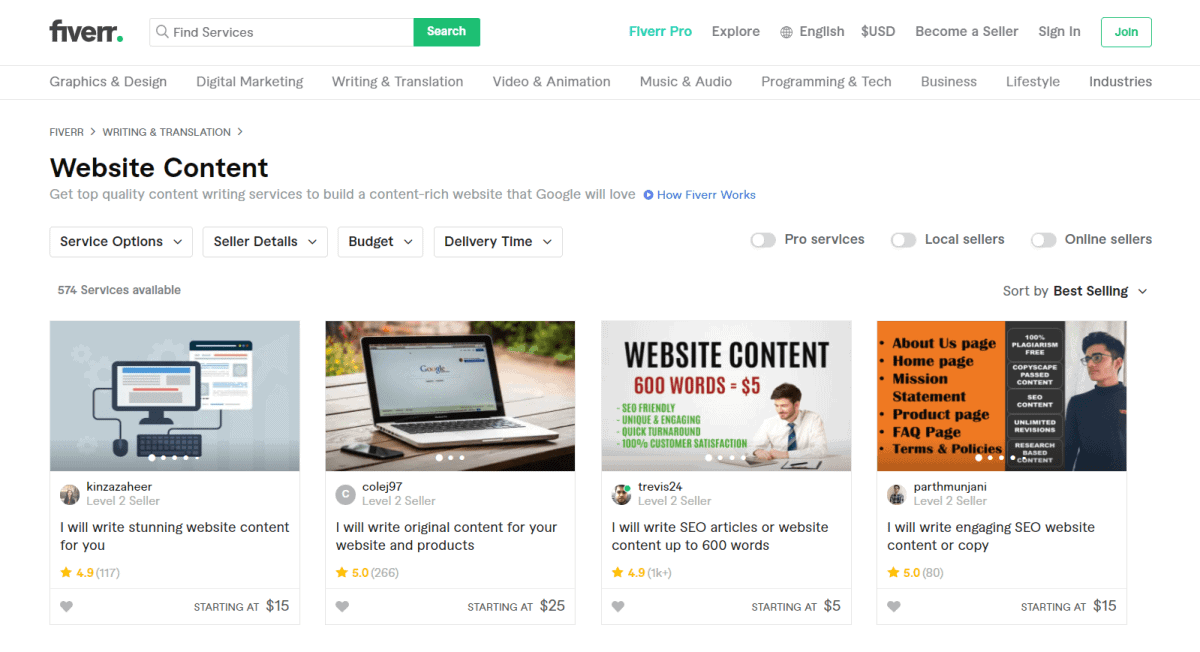Click the FIVERR breadcrumb link
This screenshot has width=1200, height=652.
pos(67,132)
